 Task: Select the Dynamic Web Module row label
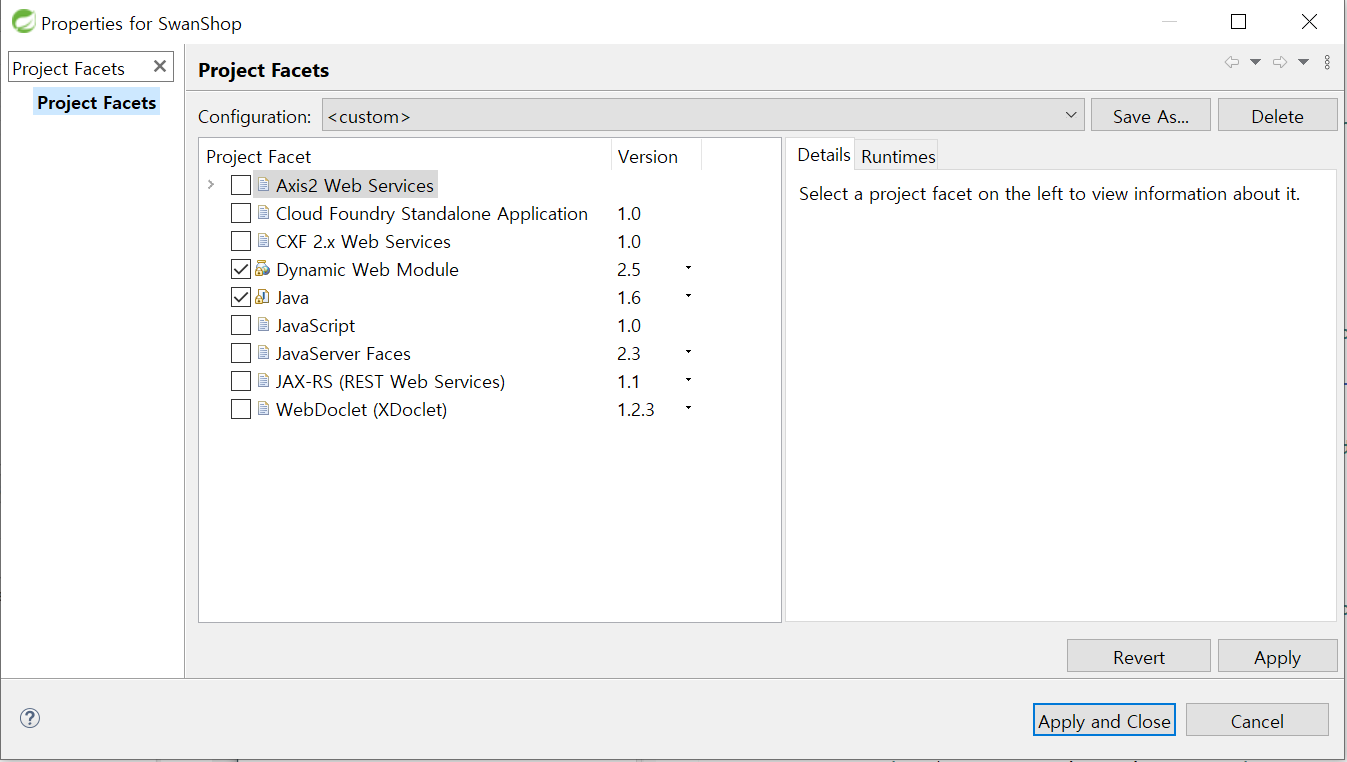pos(367,269)
